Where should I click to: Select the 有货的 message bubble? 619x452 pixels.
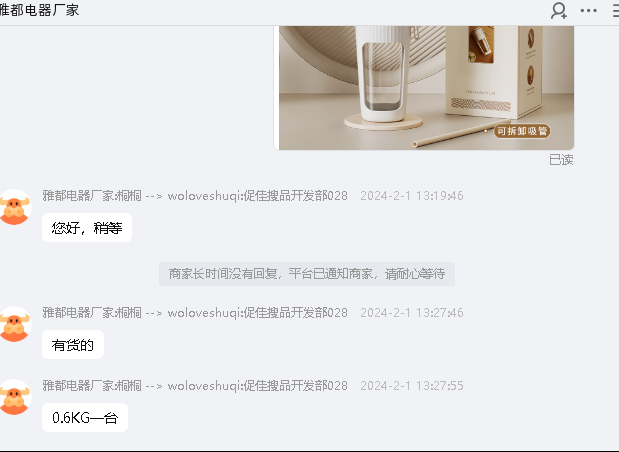(73, 345)
